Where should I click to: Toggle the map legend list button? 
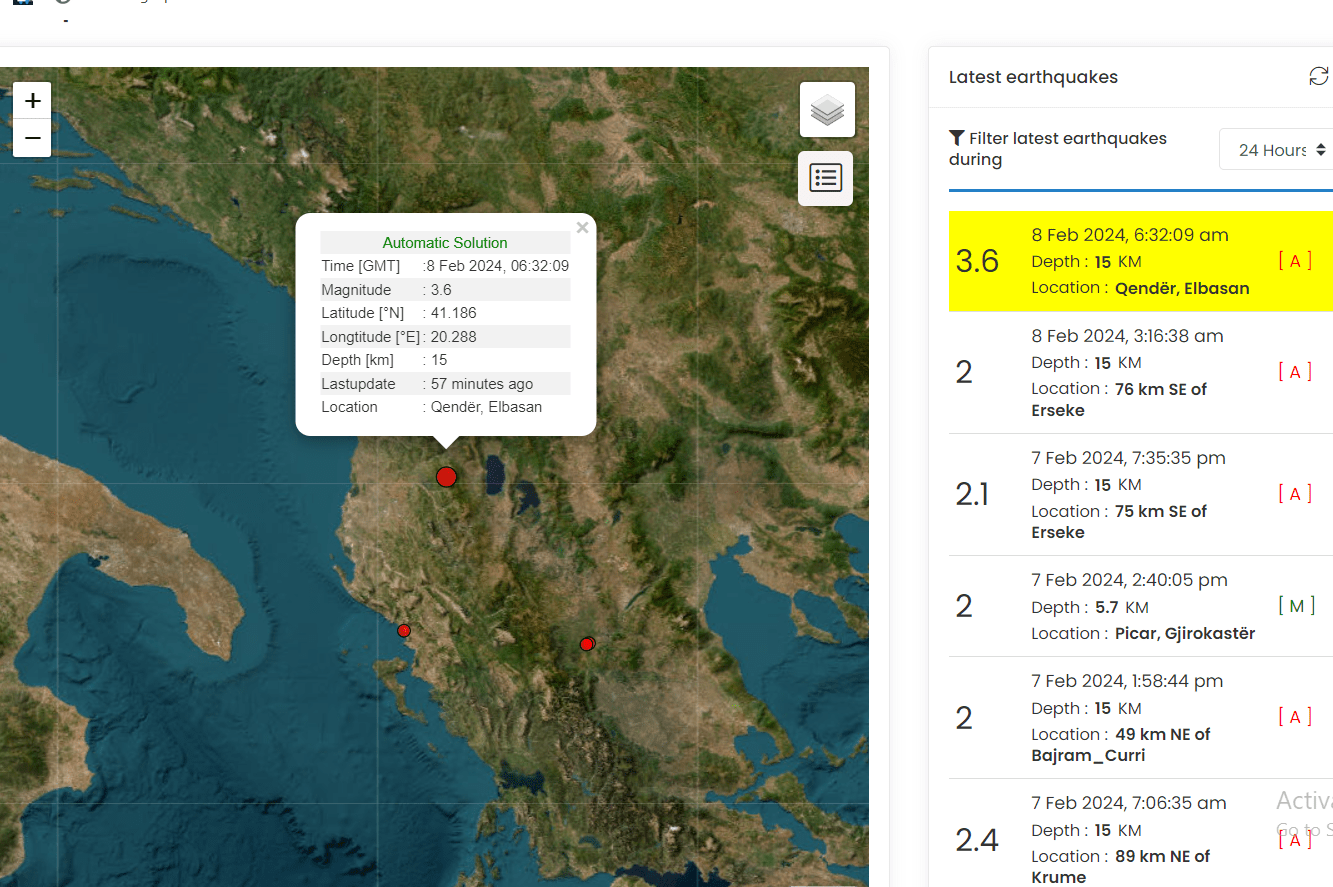(x=825, y=178)
